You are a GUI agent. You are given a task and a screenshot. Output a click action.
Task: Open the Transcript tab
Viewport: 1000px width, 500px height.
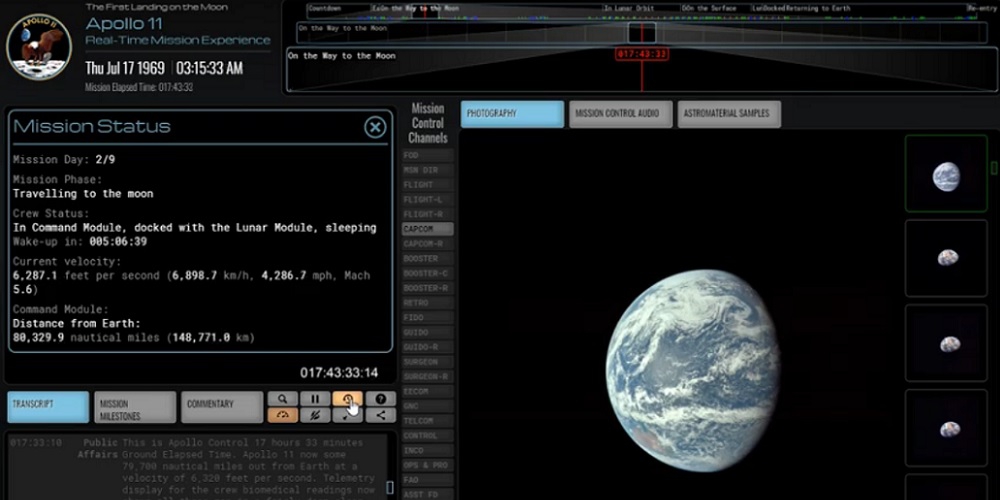(48, 407)
